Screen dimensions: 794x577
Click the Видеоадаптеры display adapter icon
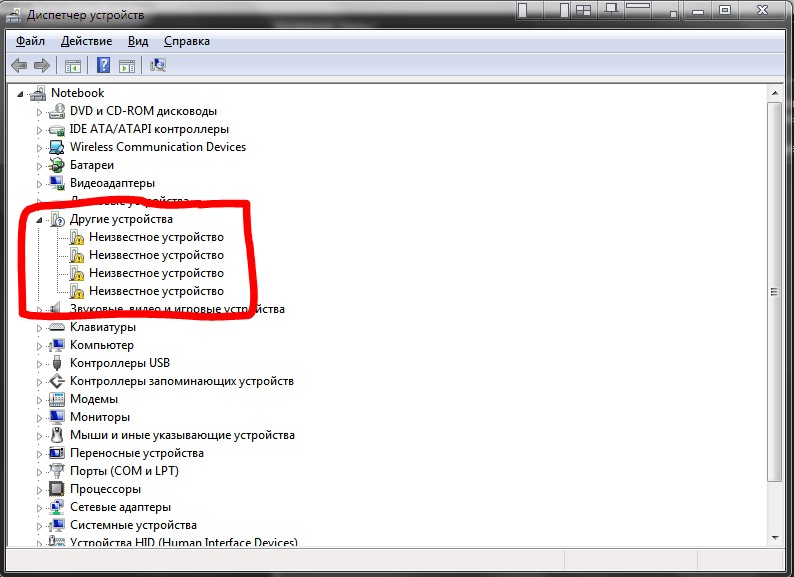57,183
